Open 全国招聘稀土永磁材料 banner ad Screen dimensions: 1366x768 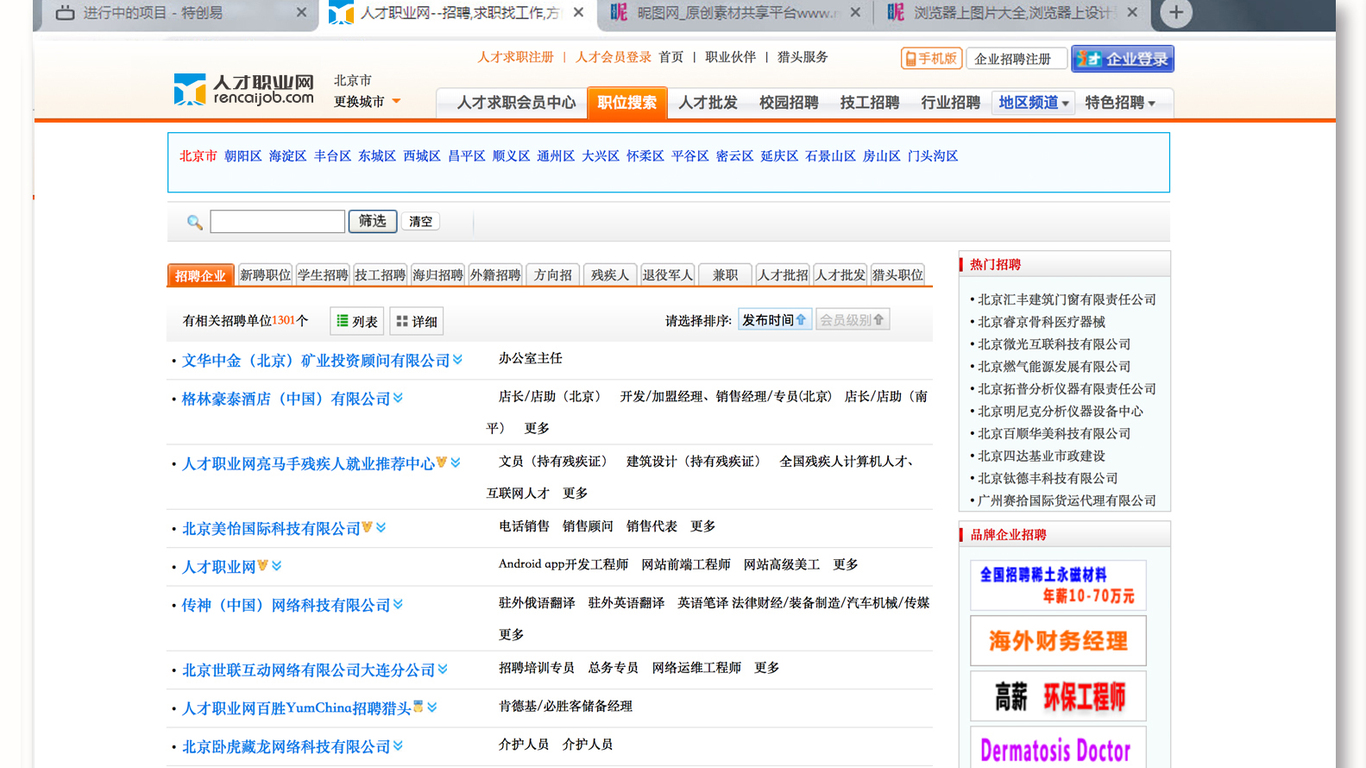coord(1058,586)
